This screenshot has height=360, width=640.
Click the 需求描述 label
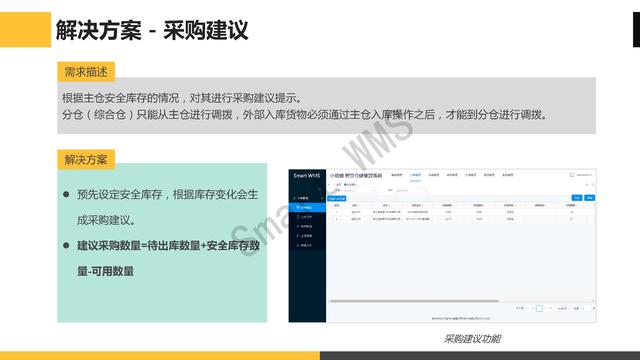tap(86, 72)
